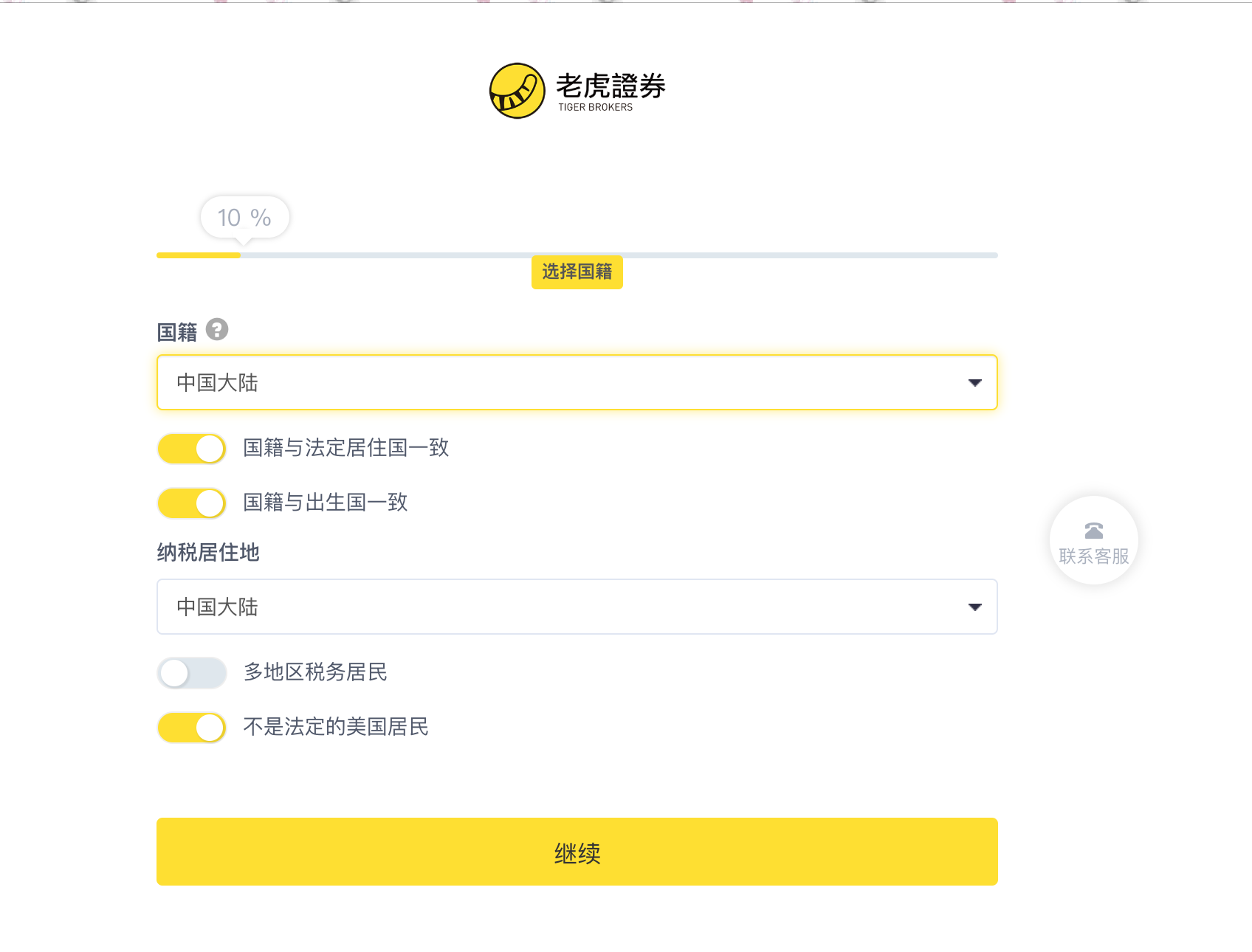The image size is (1252, 952).
Task: Open the 国籍 help question mark tooltip
Action: click(x=216, y=330)
